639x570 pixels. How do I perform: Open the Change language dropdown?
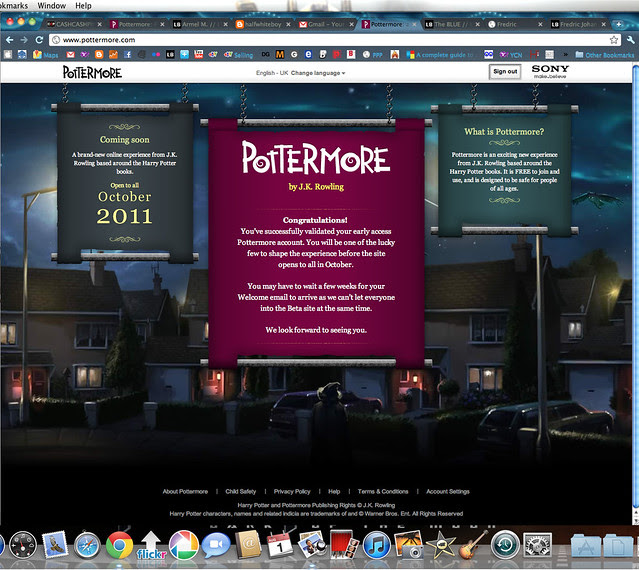coord(318,73)
